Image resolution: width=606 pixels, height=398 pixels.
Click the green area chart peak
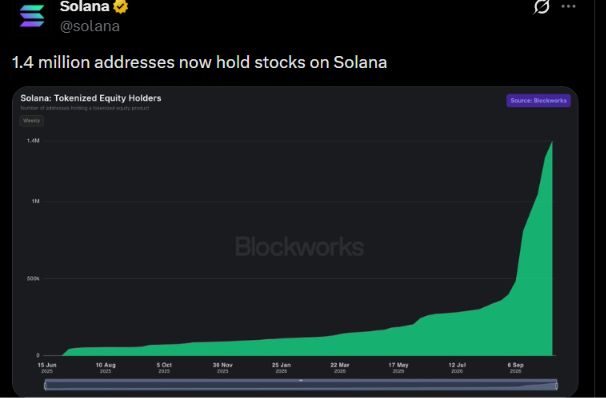(552, 142)
